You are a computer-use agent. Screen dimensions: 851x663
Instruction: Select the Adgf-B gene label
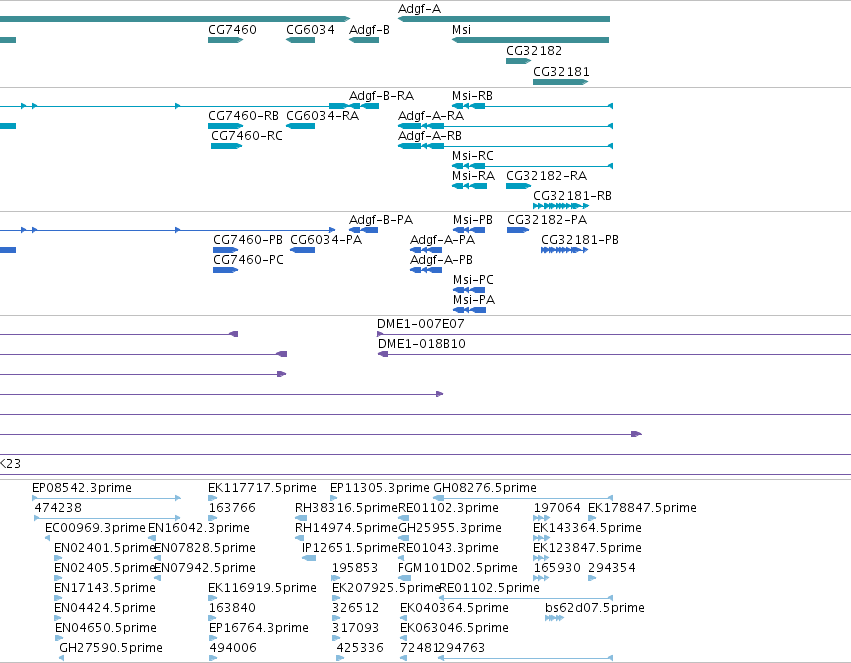[x=369, y=30]
